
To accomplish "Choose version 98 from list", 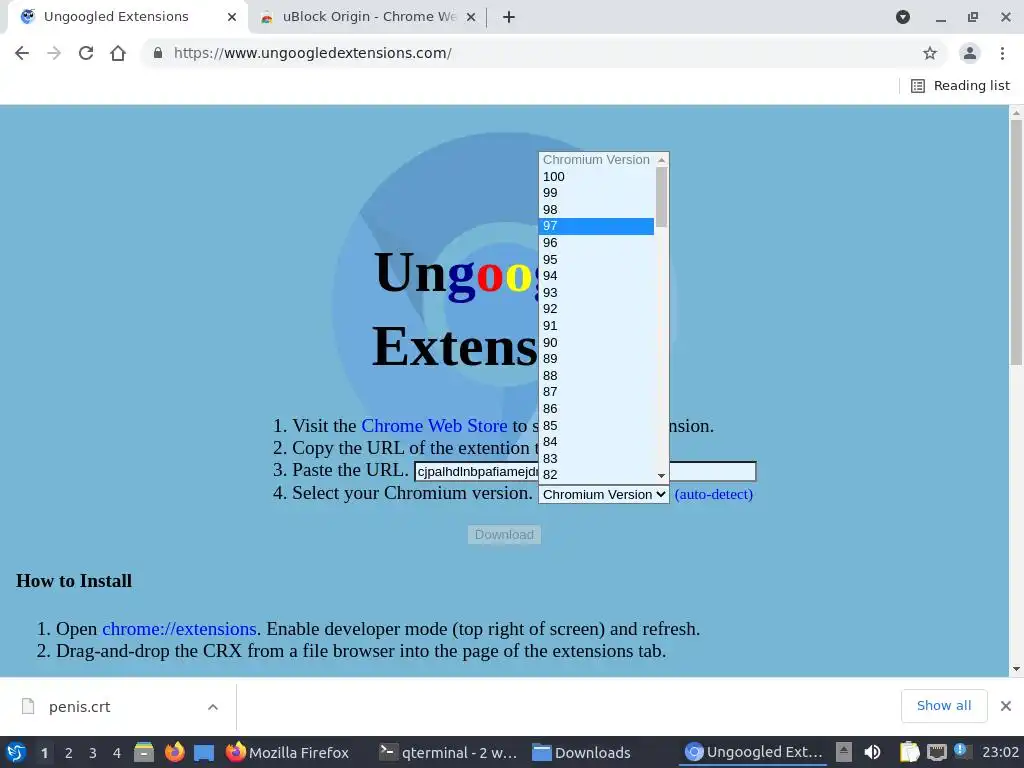I will [x=596, y=210].
